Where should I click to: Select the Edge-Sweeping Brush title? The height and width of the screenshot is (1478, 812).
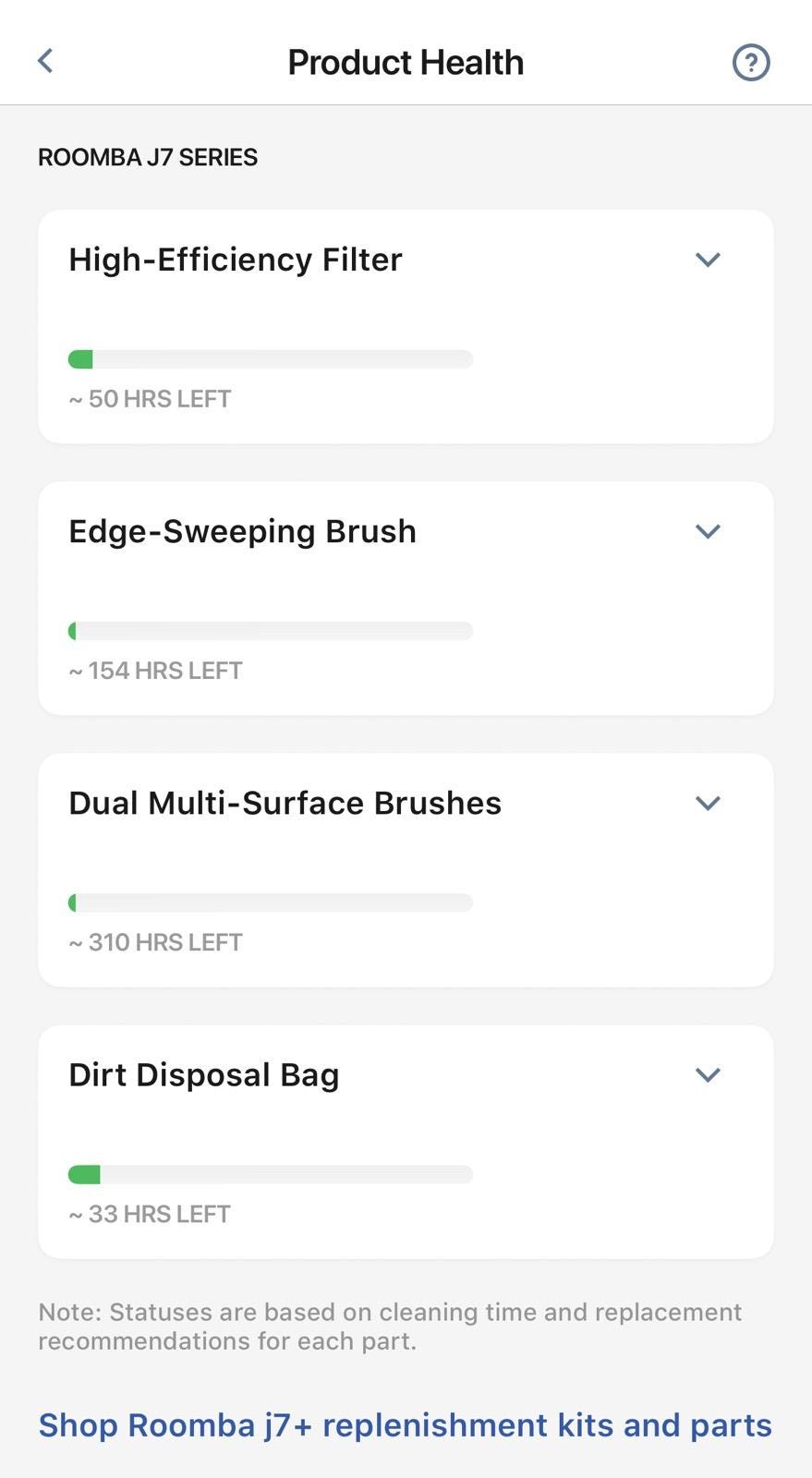point(242,531)
